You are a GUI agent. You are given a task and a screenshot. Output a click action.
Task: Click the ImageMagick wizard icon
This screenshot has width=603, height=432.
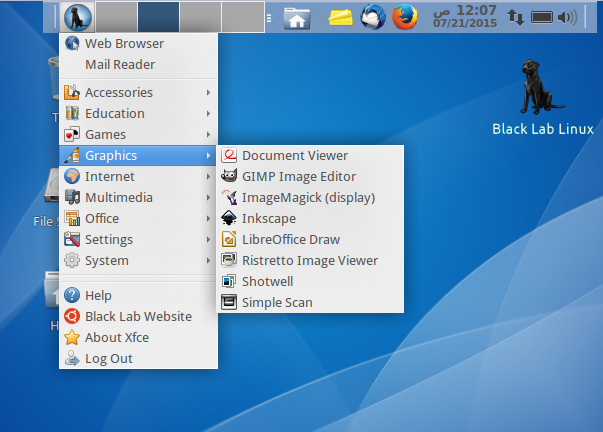(229, 197)
